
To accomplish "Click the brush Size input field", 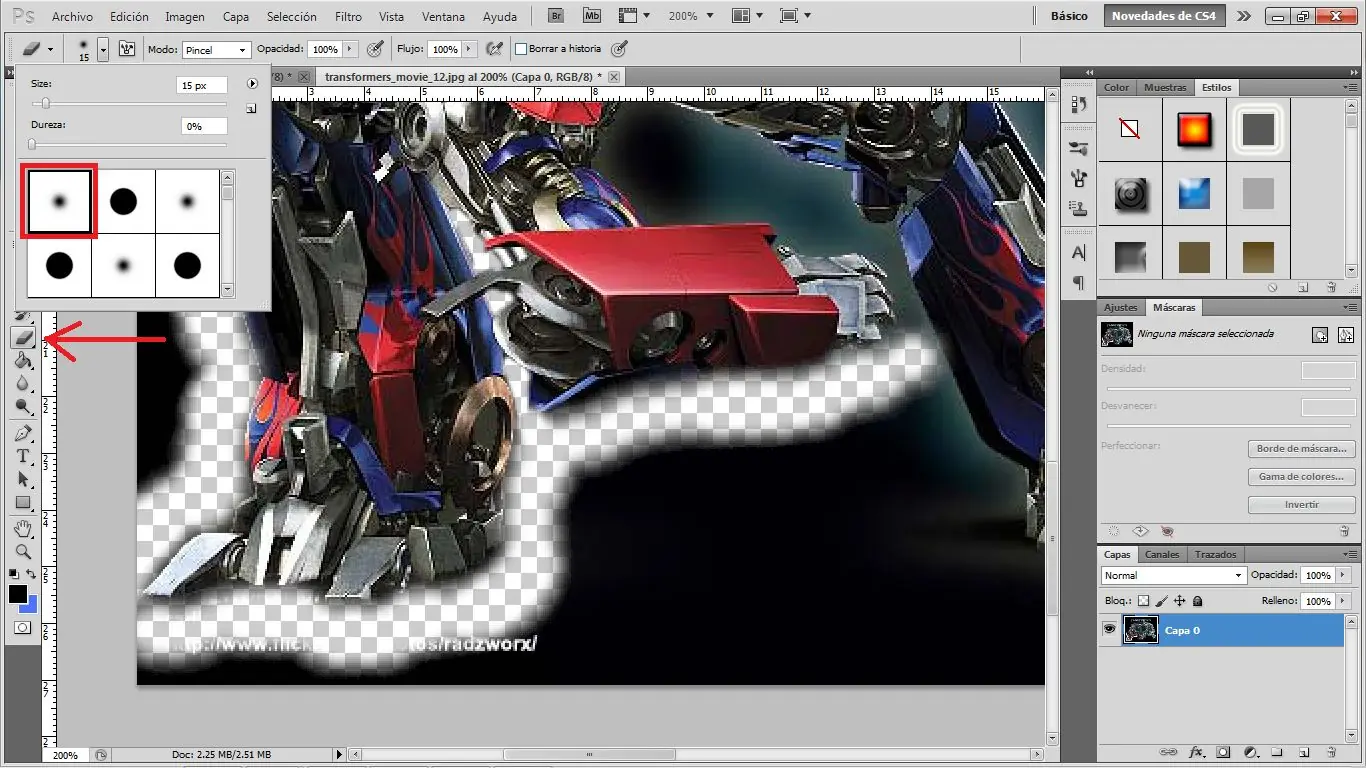I will coord(201,86).
